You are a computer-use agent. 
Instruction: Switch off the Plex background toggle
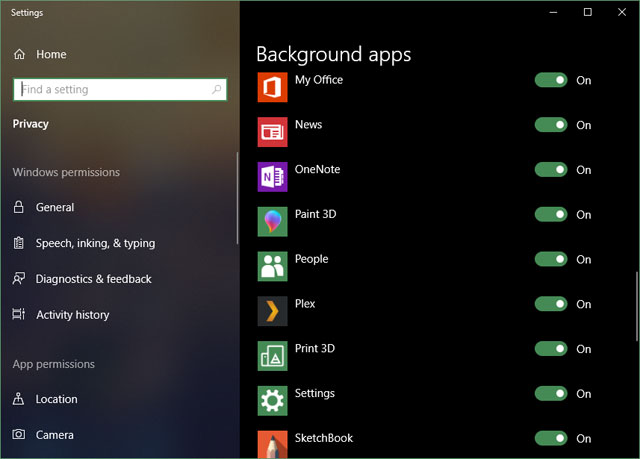551,304
